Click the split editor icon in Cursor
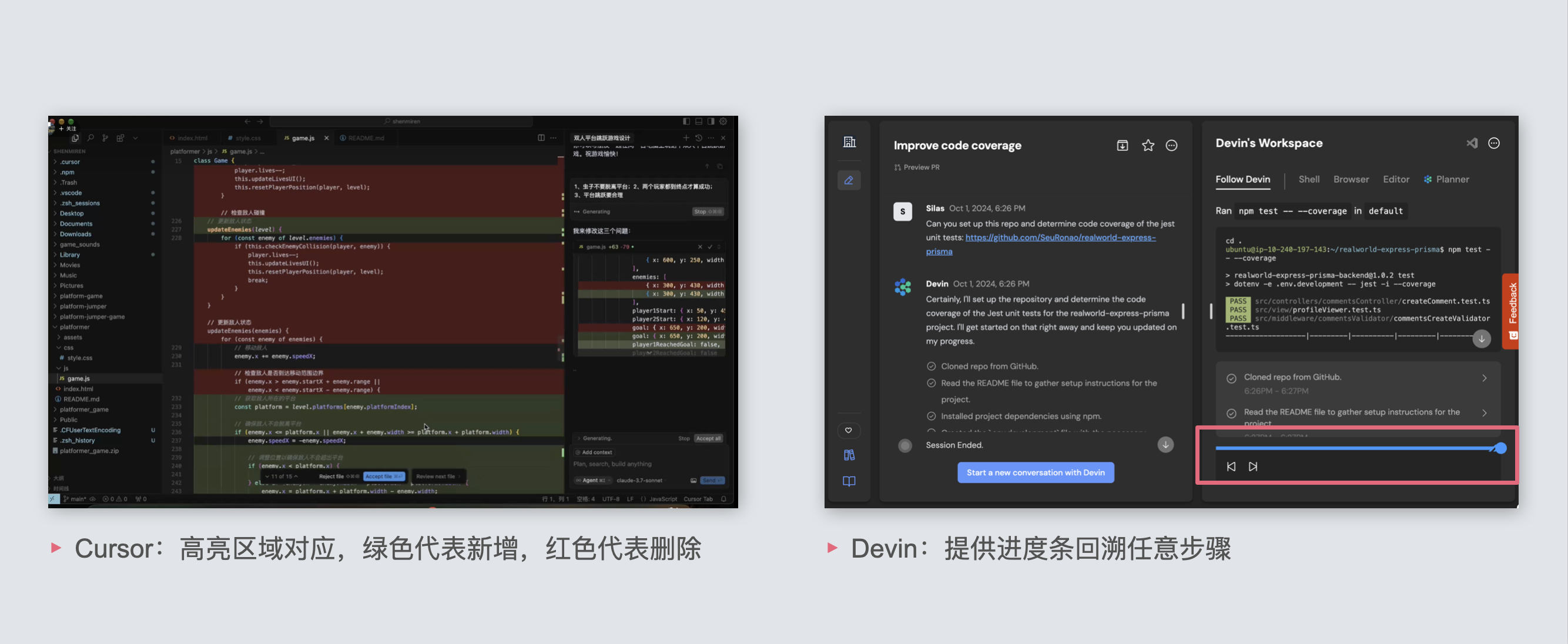 [x=541, y=137]
